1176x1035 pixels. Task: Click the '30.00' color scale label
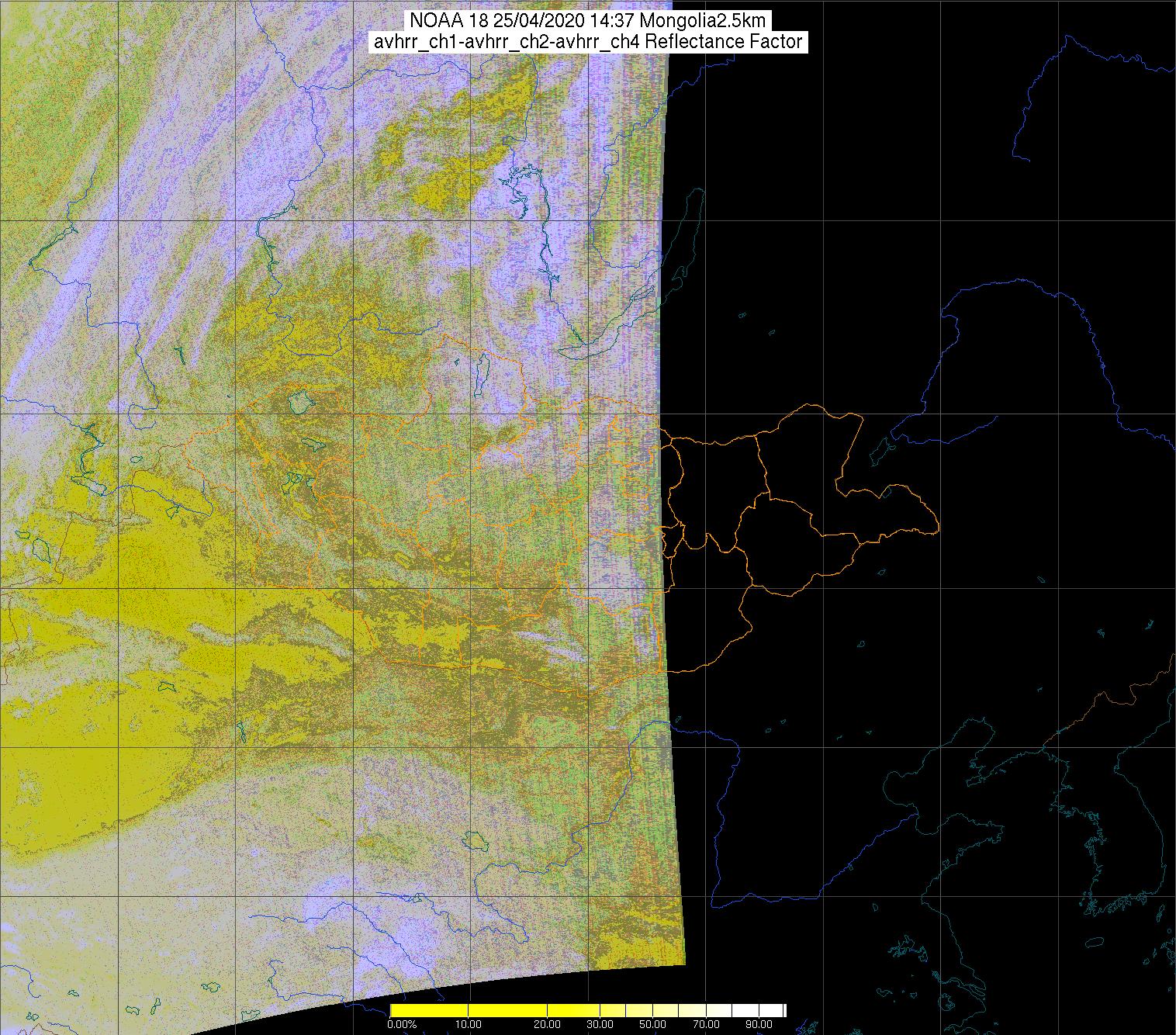point(600,1024)
